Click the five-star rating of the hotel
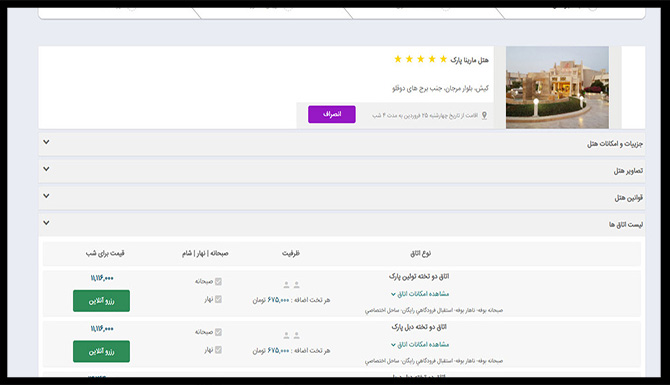 point(420,59)
